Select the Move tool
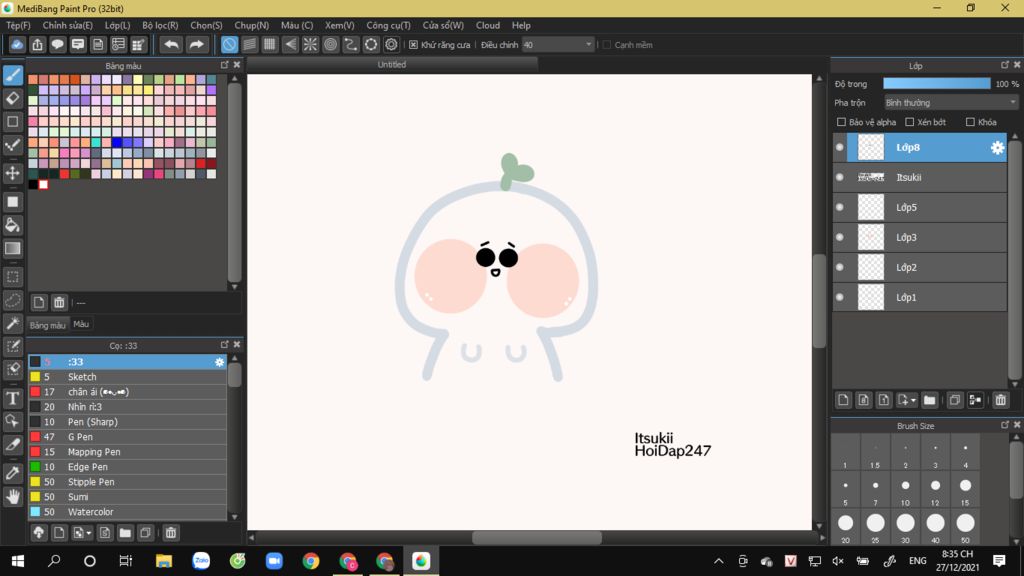Image resolution: width=1024 pixels, height=576 pixels. (x=13, y=173)
